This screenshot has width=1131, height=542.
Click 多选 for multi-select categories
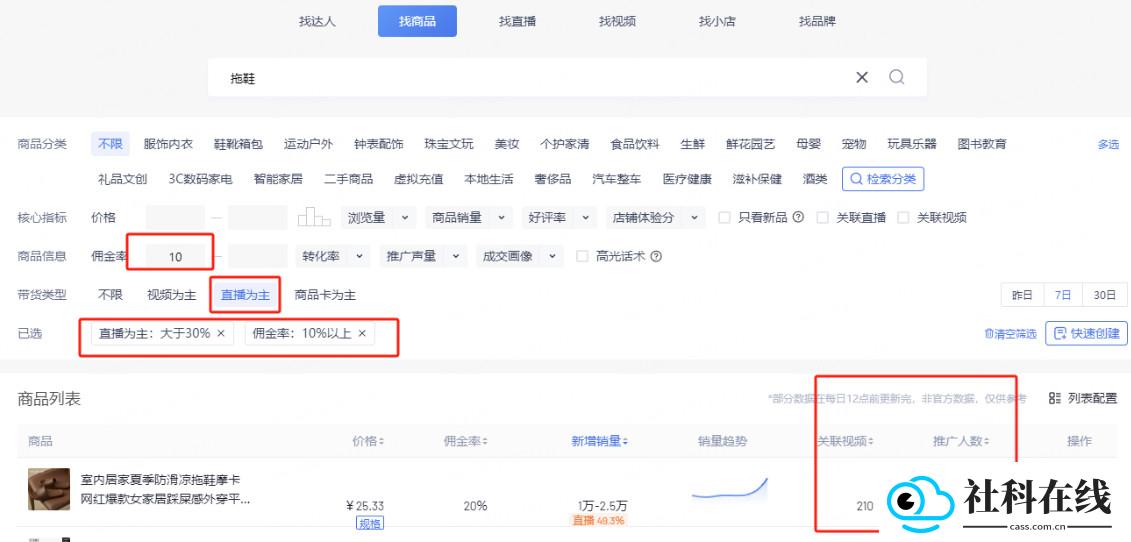[x=1108, y=144]
